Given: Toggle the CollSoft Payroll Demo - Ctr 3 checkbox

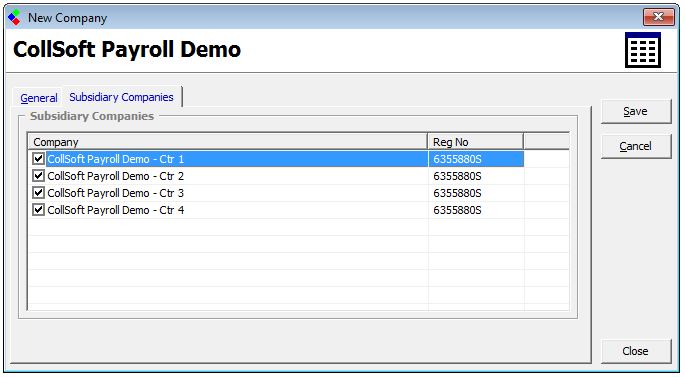Looking at the screenshot, I should point(38,193).
